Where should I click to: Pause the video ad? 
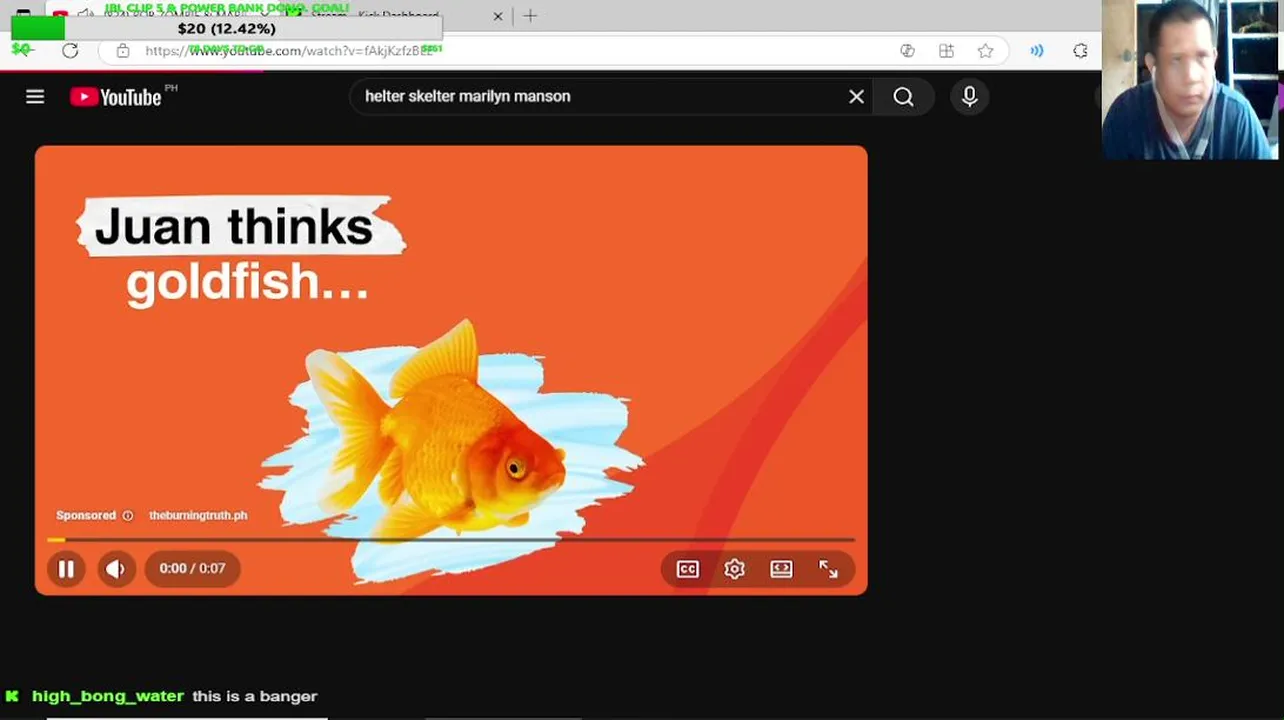66,569
